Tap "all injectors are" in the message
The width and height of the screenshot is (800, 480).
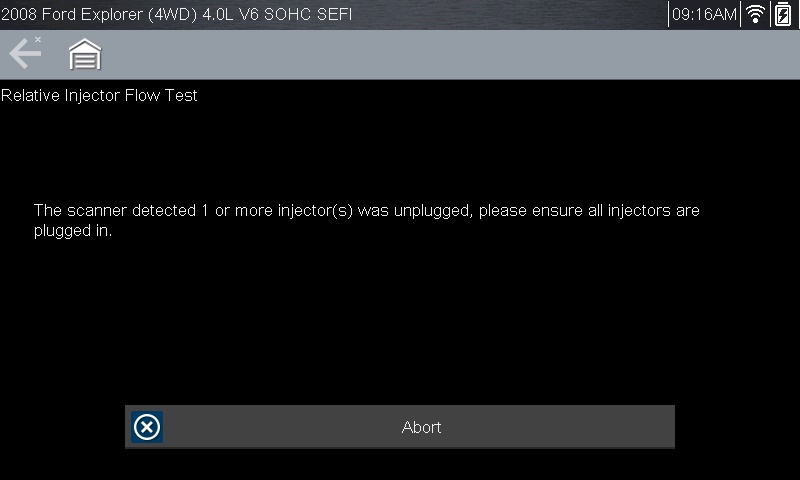tap(642, 211)
